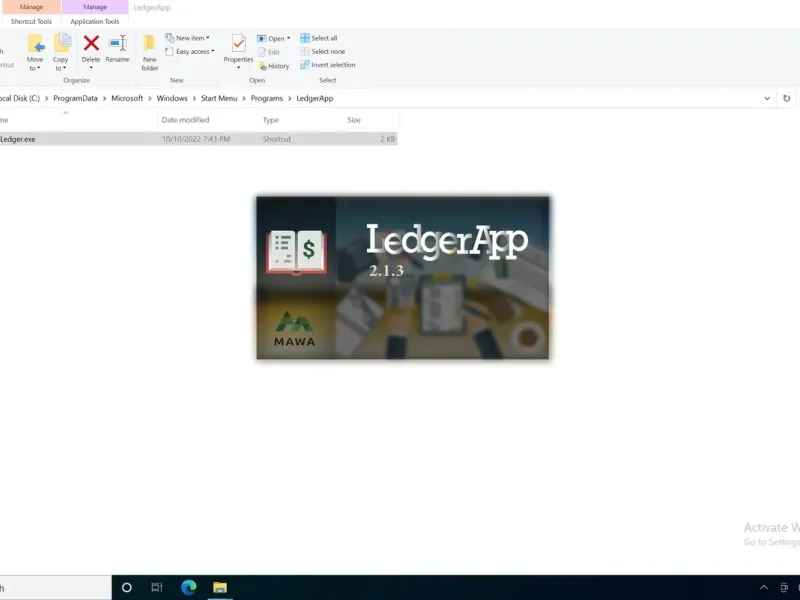Click the 2 KB size cell
The width and height of the screenshot is (800, 600).
point(387,139)
